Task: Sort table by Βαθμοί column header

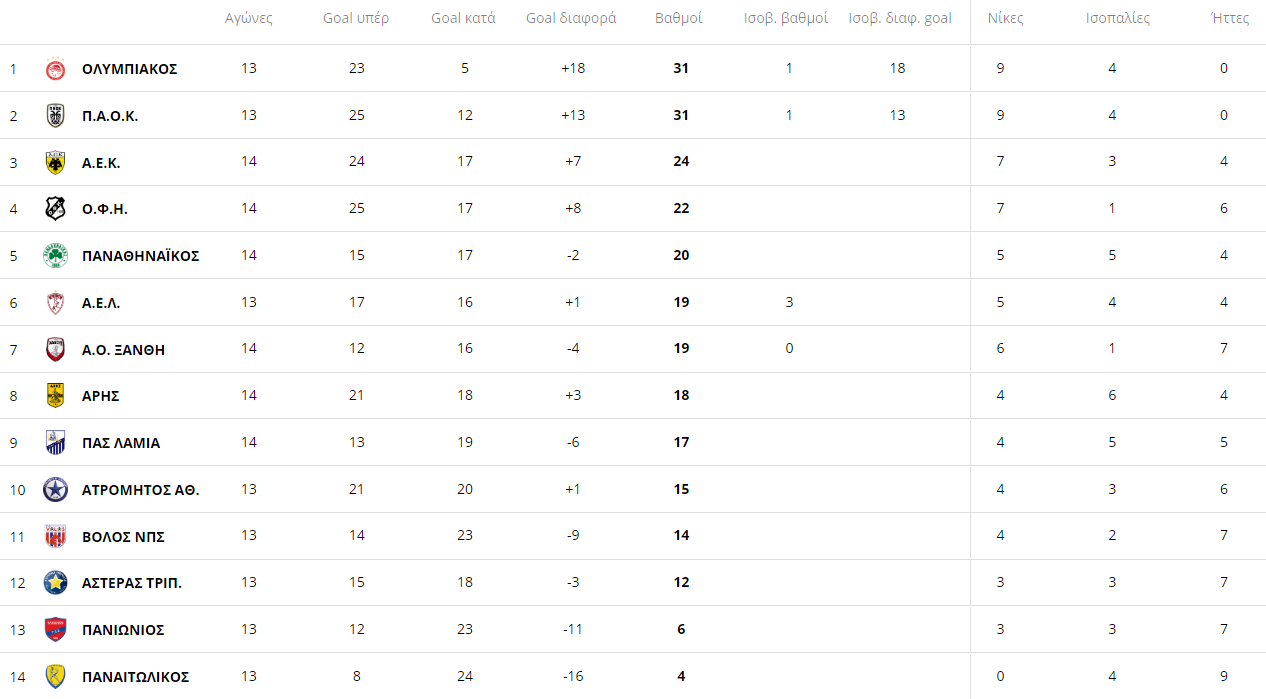Action: 678,18
